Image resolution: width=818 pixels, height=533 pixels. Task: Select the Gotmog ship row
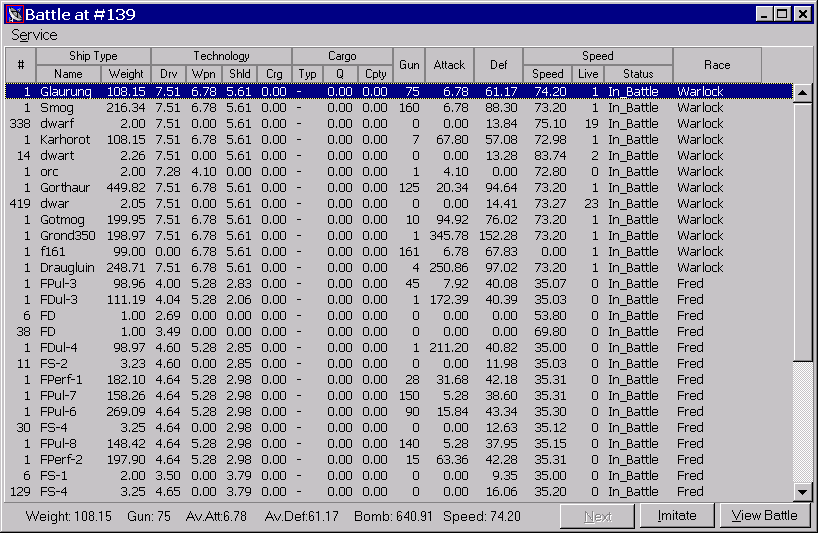(x=399, y=220)
